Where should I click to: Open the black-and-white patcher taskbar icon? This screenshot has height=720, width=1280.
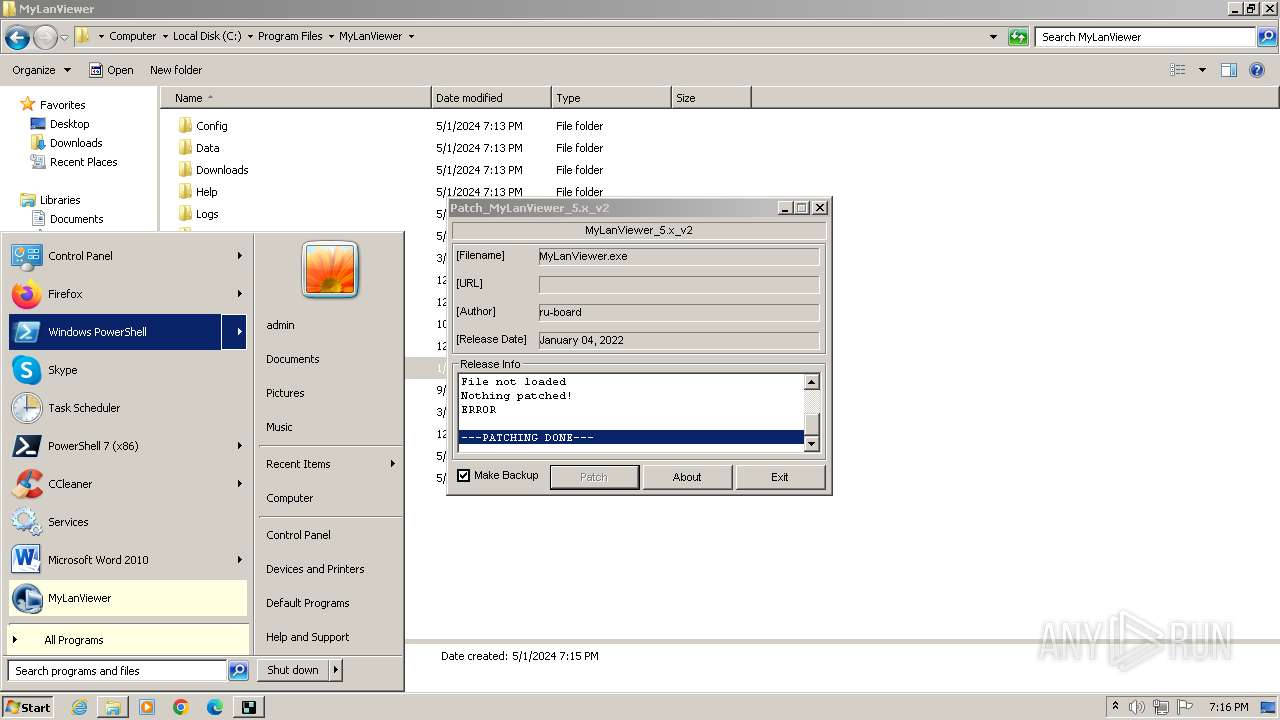pyautogui.click(x=249, y=707)
